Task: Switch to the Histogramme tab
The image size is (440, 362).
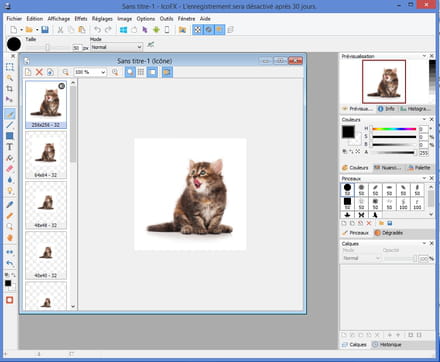Action: click(415, 109)
